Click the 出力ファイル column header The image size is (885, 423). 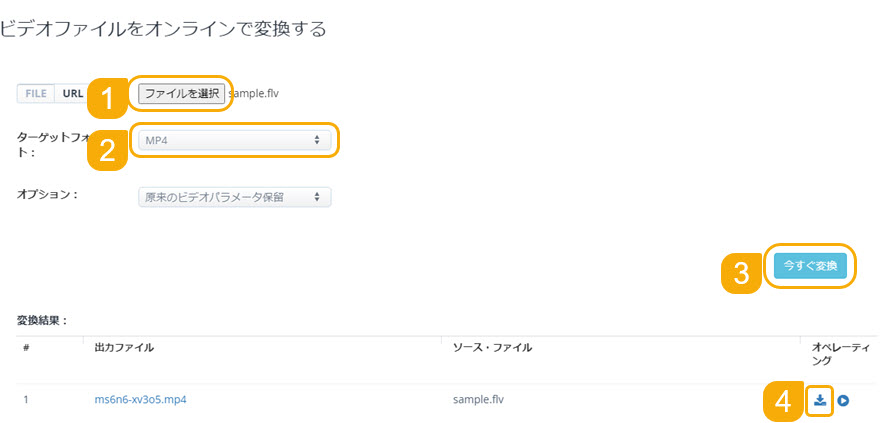[x=124, y=348]
